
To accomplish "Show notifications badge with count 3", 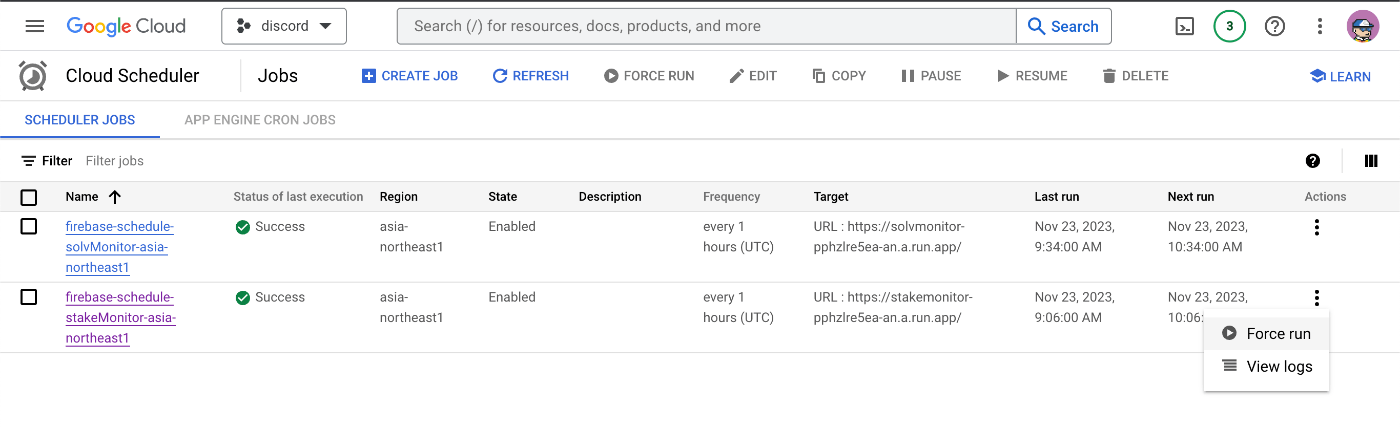I will pyautogui.click(x=1229, y=26).
